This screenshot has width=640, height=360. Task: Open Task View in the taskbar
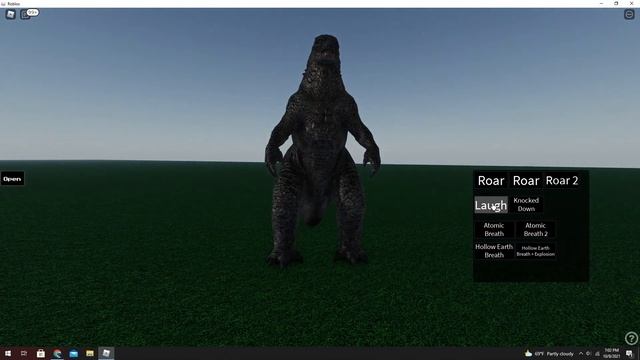24,353
